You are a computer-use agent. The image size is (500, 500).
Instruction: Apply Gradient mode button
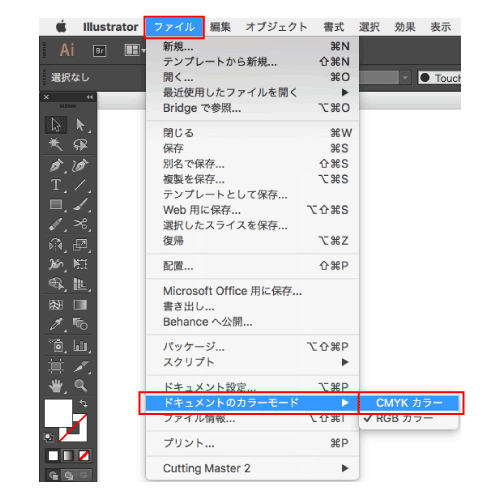68,456
